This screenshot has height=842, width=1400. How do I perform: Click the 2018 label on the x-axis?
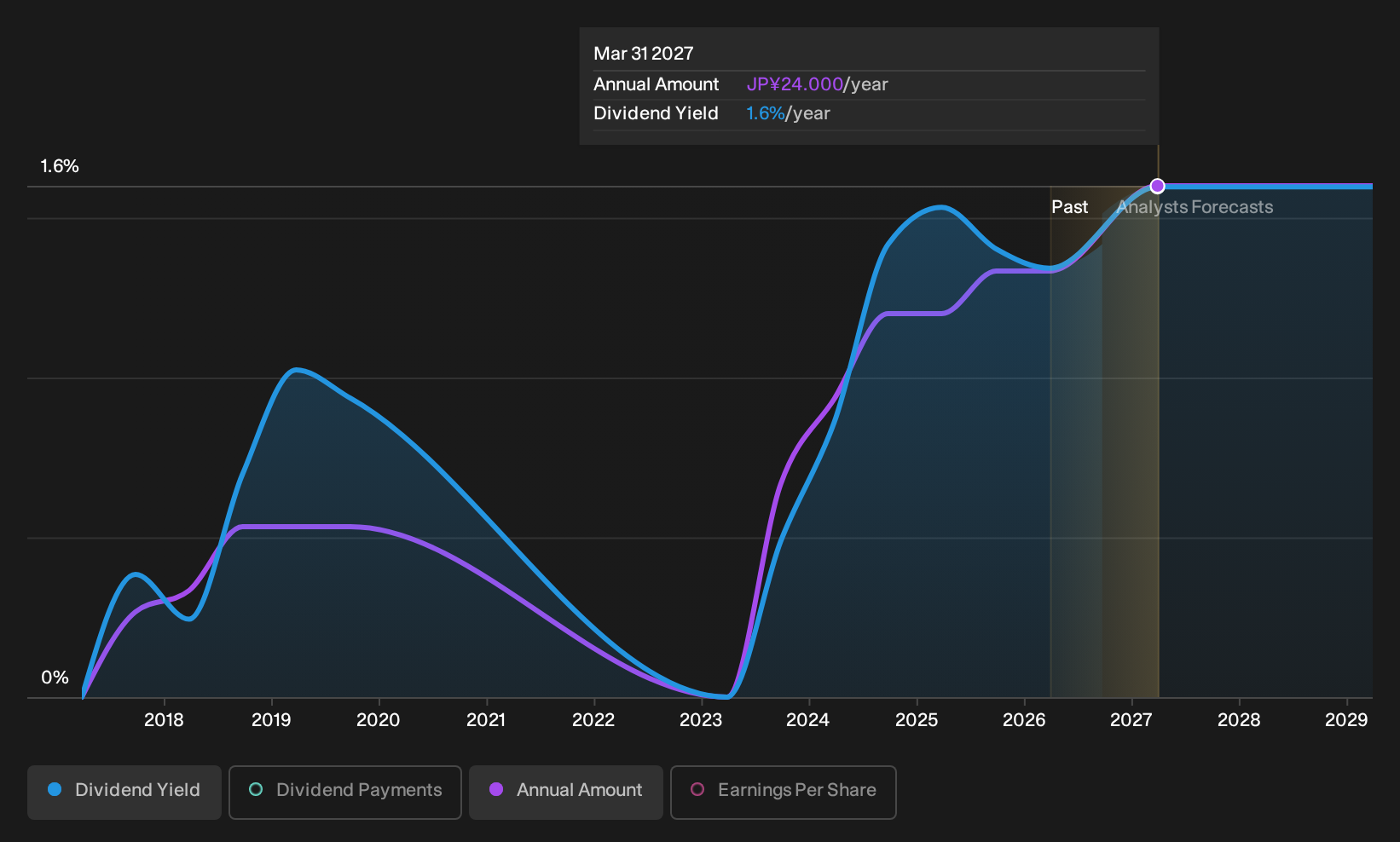164,720
